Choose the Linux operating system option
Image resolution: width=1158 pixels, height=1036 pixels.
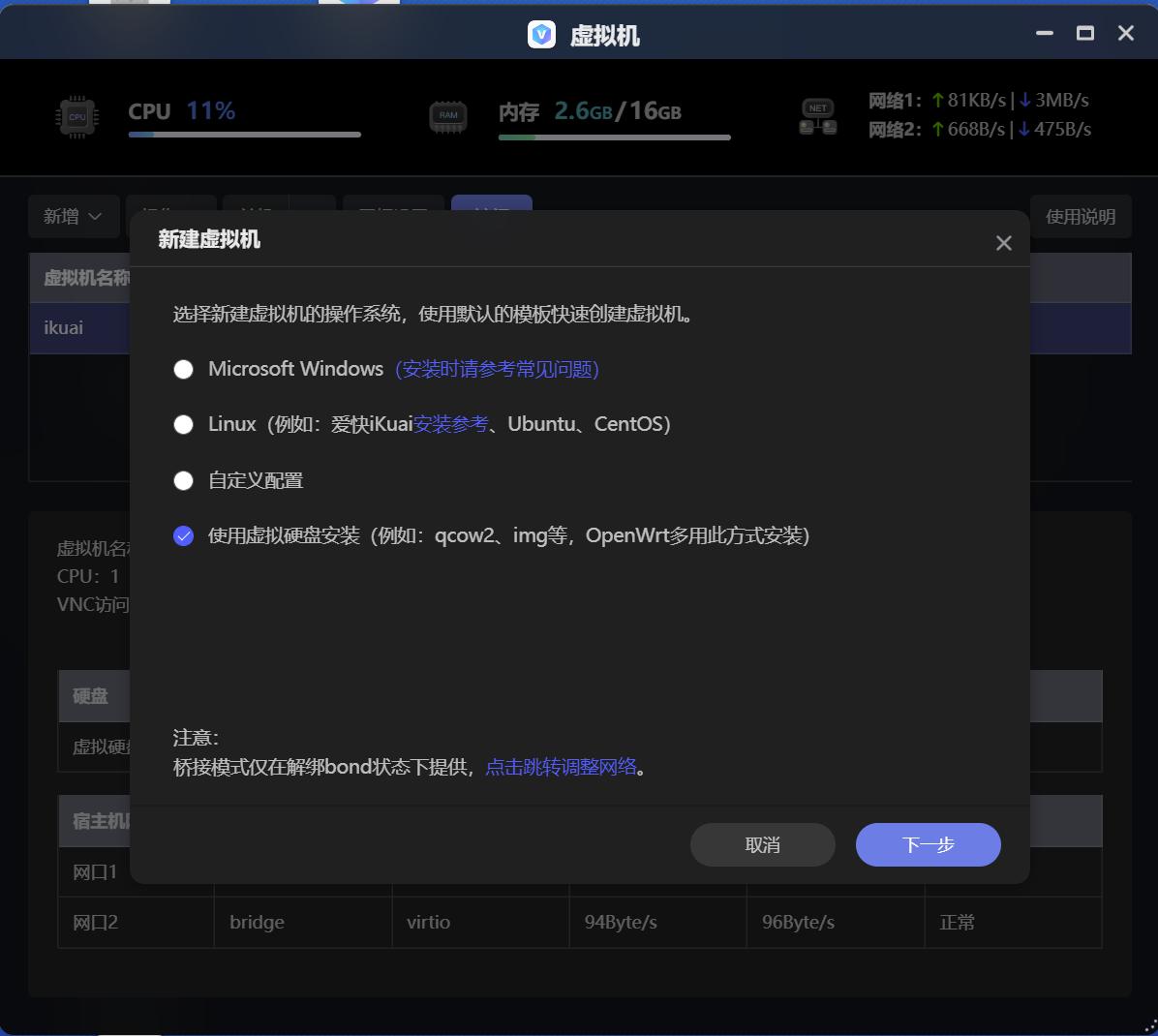(183, 424)
